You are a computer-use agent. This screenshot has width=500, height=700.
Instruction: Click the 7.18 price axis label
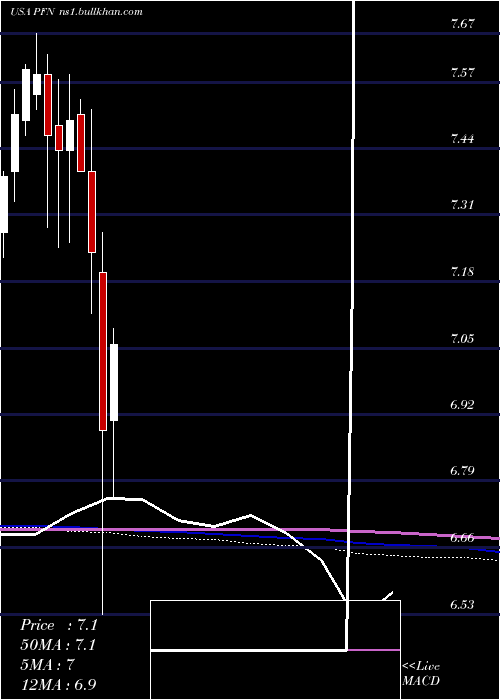coord(462,272)
